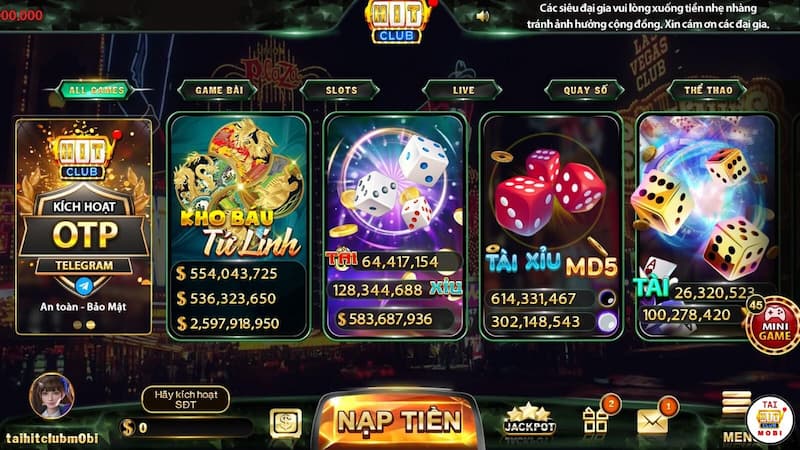Switch to the Slots tab
This screenshot has height=450, width=800.
(341, 90)
